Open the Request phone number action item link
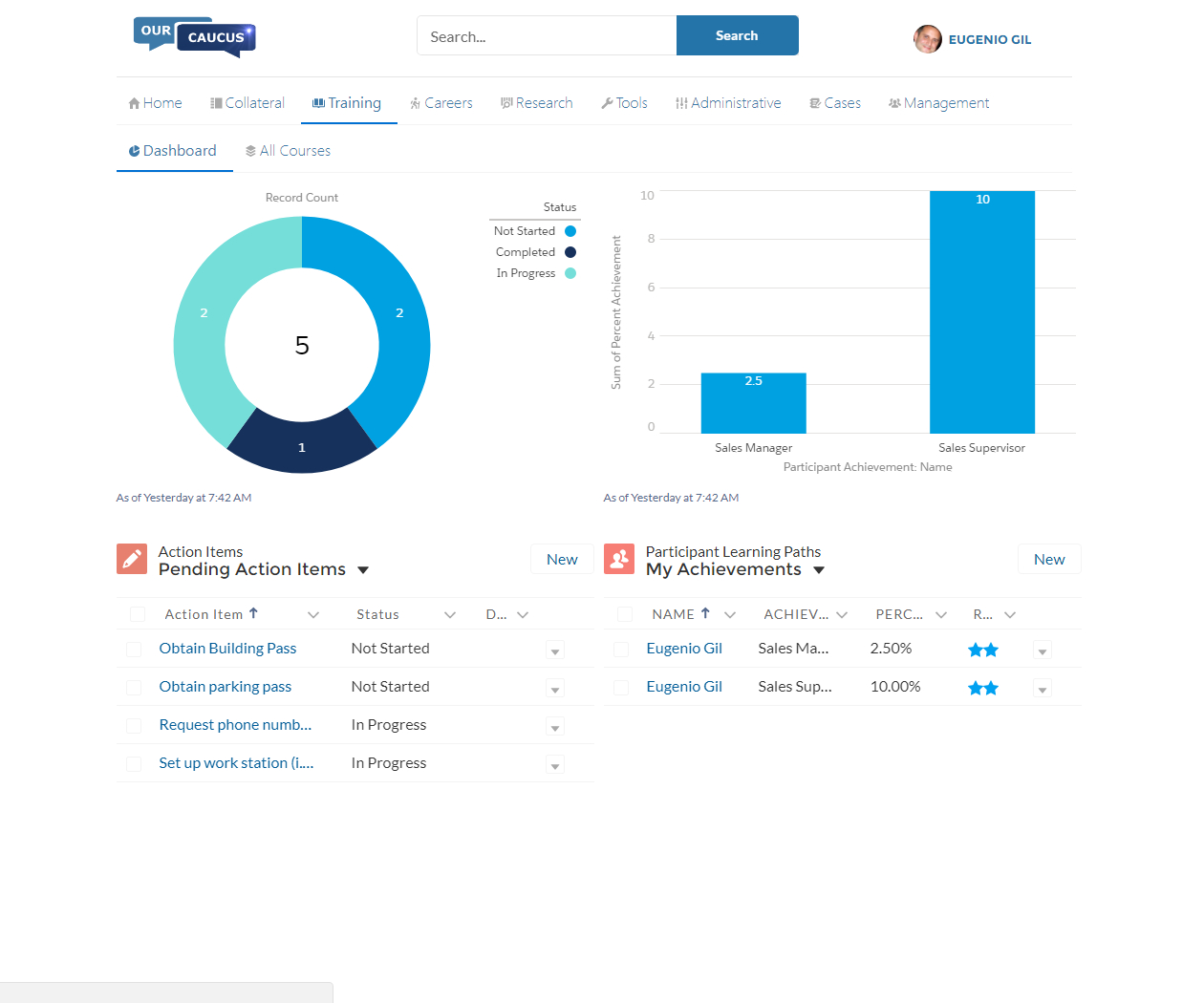The width and height of the screenshot is (1204, 1003). tap(234, 725)
